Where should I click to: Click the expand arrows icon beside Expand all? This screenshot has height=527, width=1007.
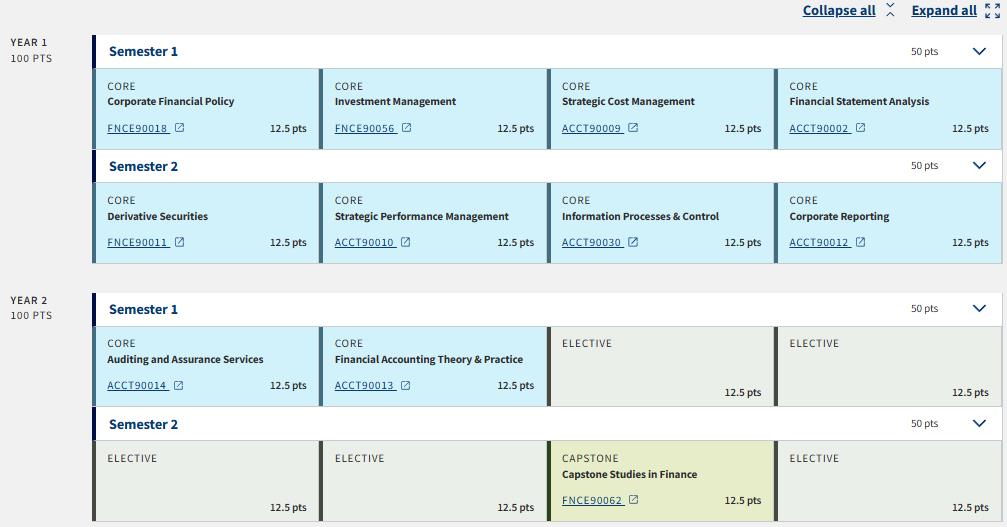pos(992,10)
